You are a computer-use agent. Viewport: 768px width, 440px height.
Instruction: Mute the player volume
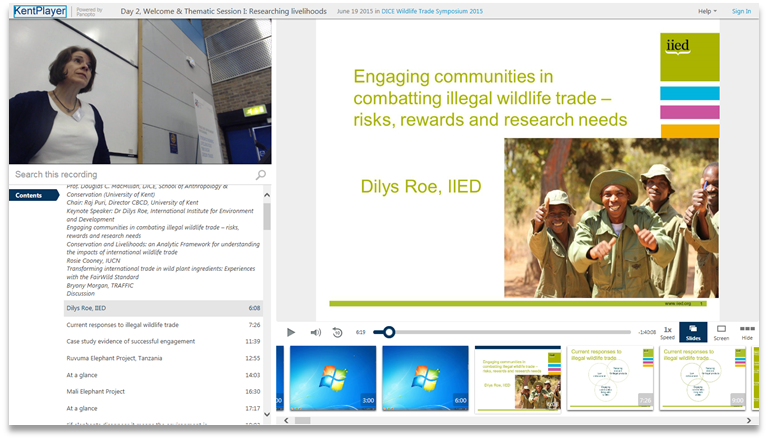point(315,332)
